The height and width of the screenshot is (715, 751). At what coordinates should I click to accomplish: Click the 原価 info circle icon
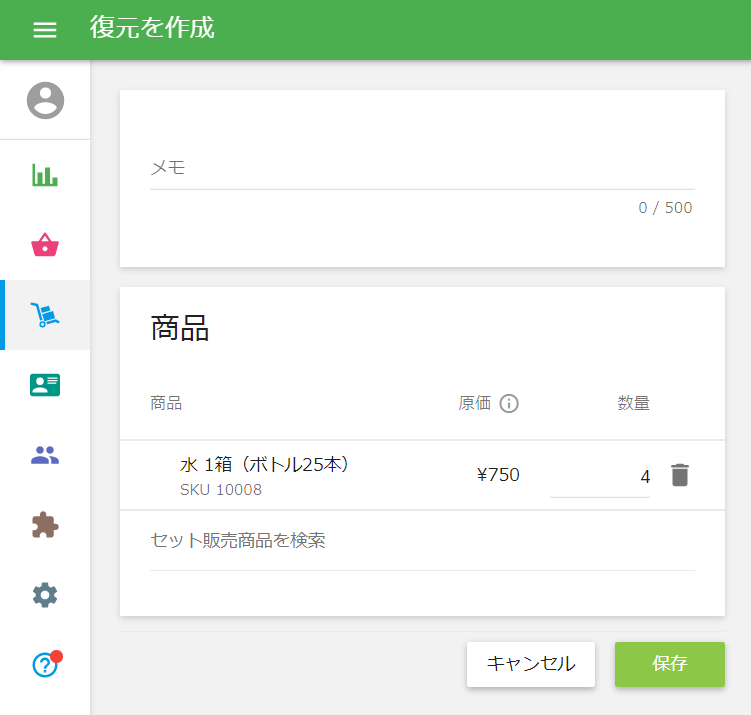point(509,403)
